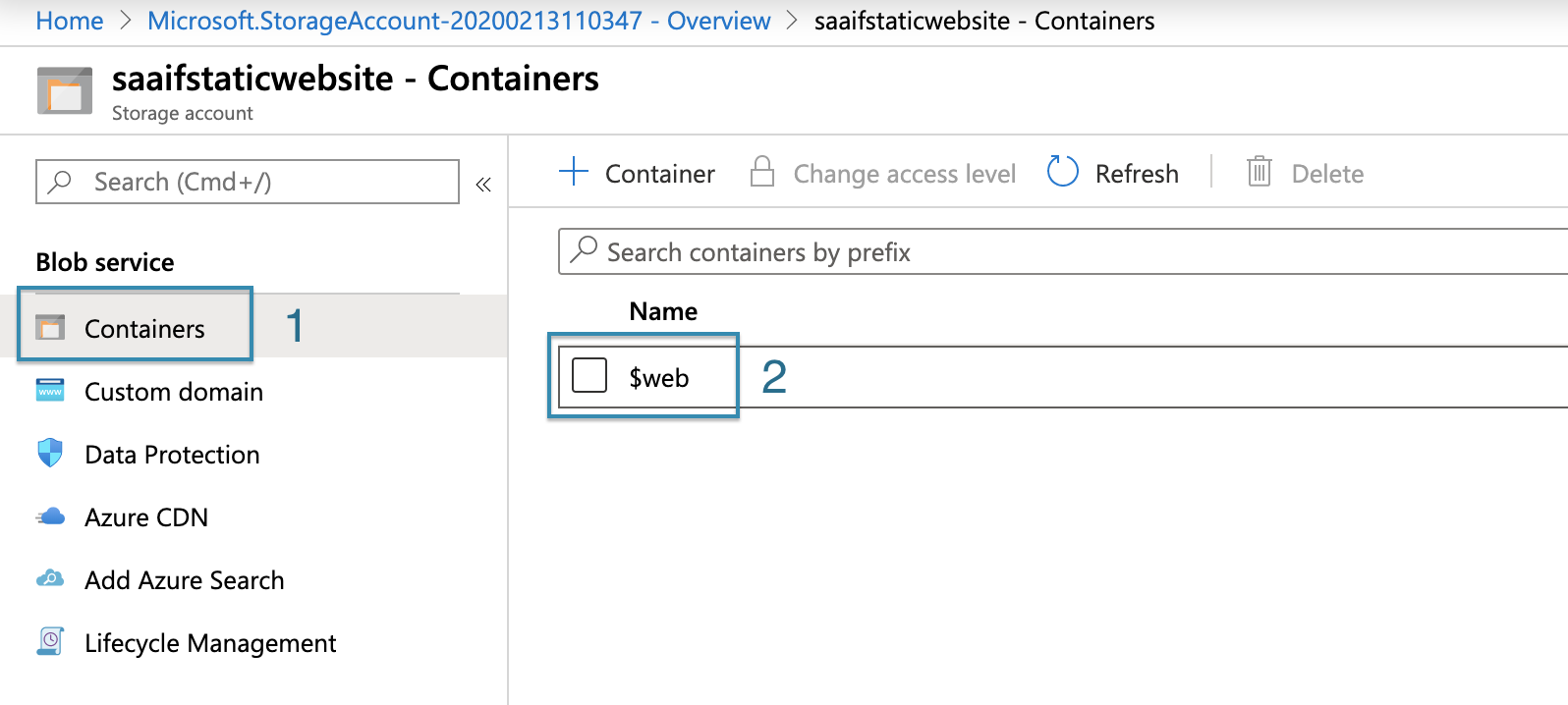Open the $web container name
Screen dimensions: 1568x705
click(x=659, y=378)
